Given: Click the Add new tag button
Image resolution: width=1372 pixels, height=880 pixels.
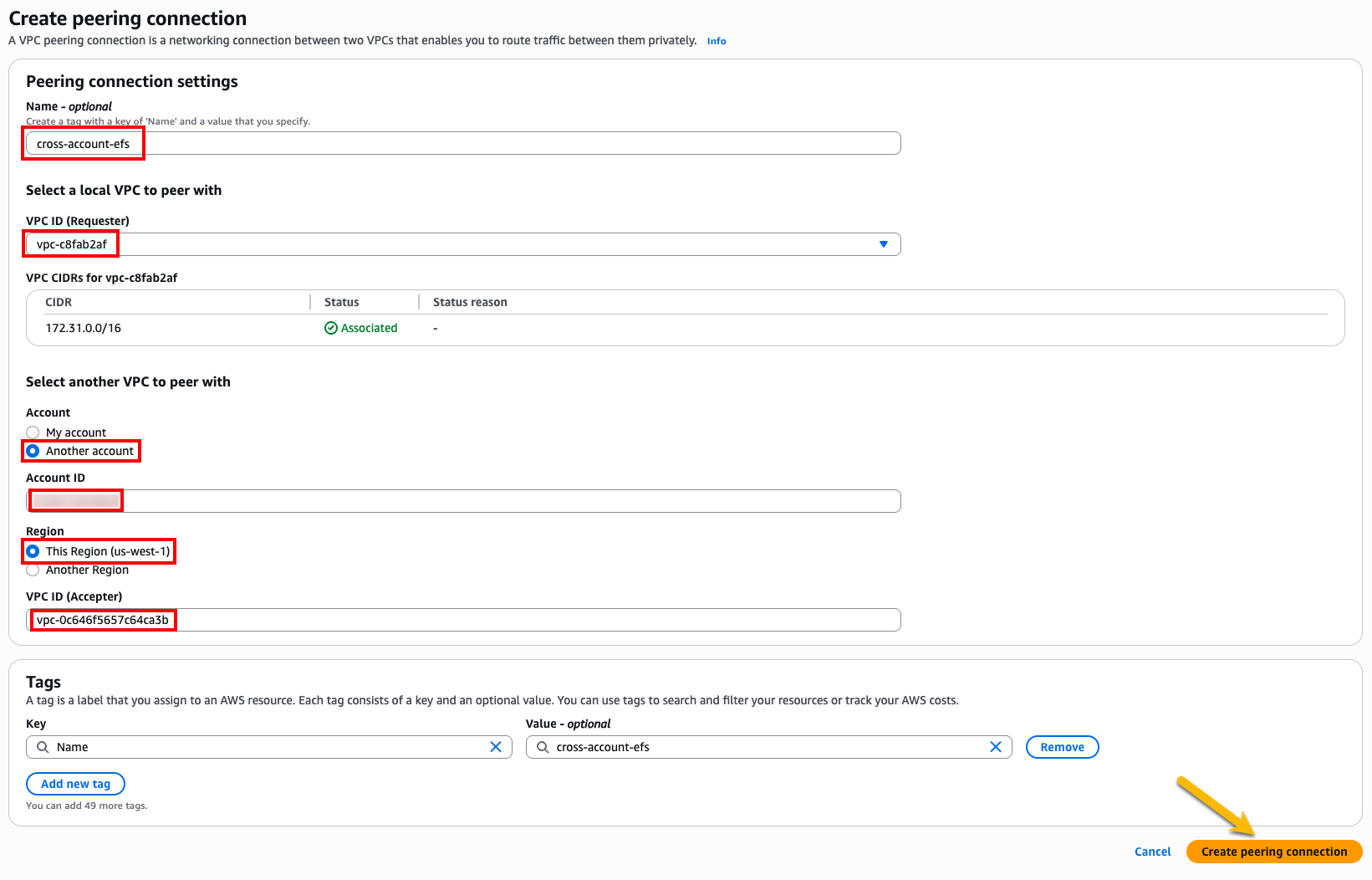Looking at the screenshot, I should coord(75,783).
